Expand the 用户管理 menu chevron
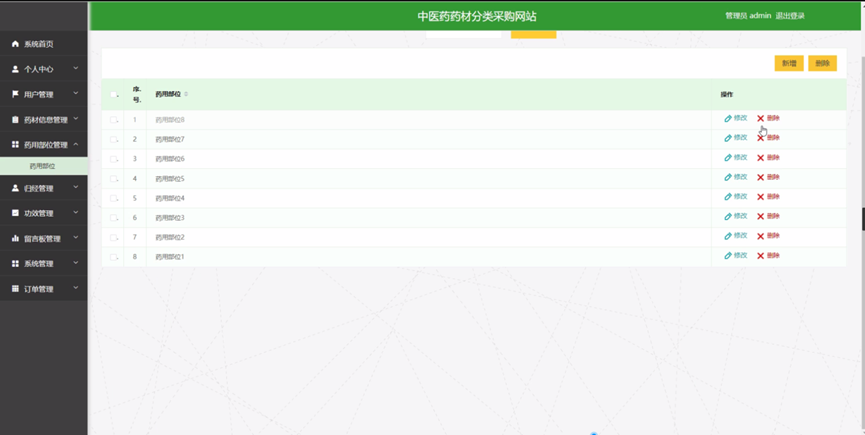 click(76, 93)
